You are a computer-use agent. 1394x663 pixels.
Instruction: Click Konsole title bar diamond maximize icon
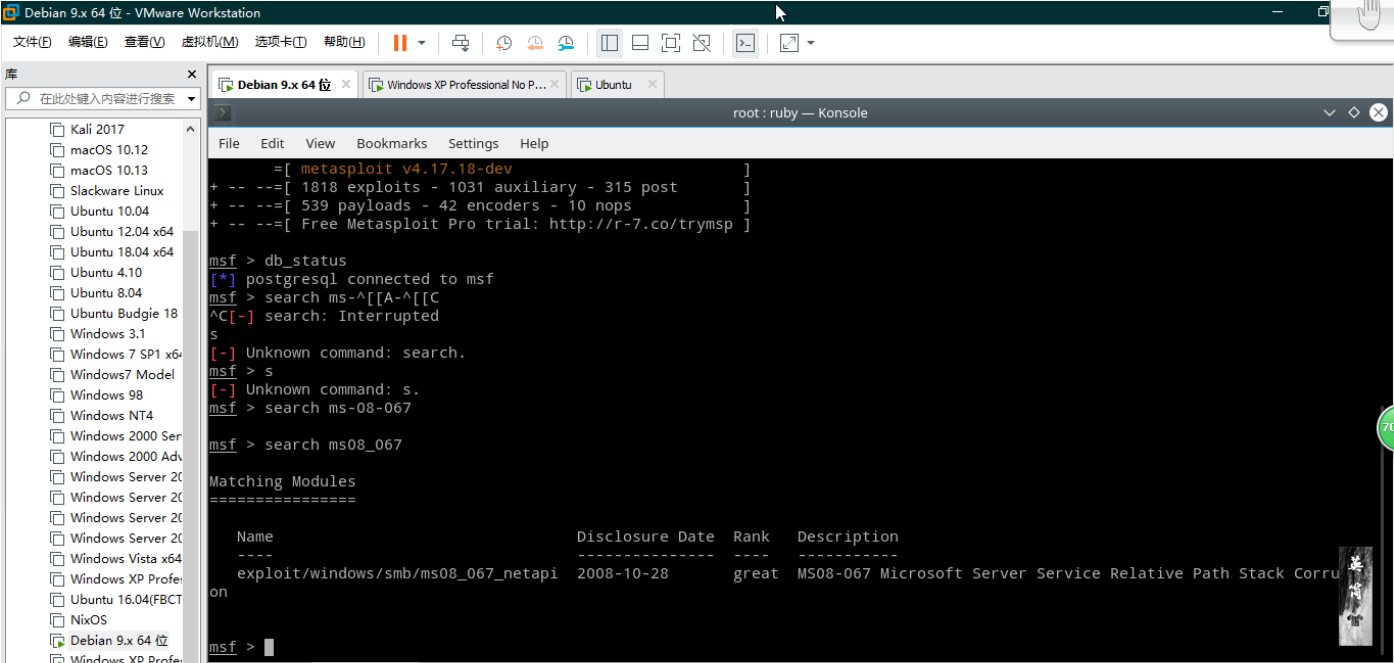coord(1353,113)
